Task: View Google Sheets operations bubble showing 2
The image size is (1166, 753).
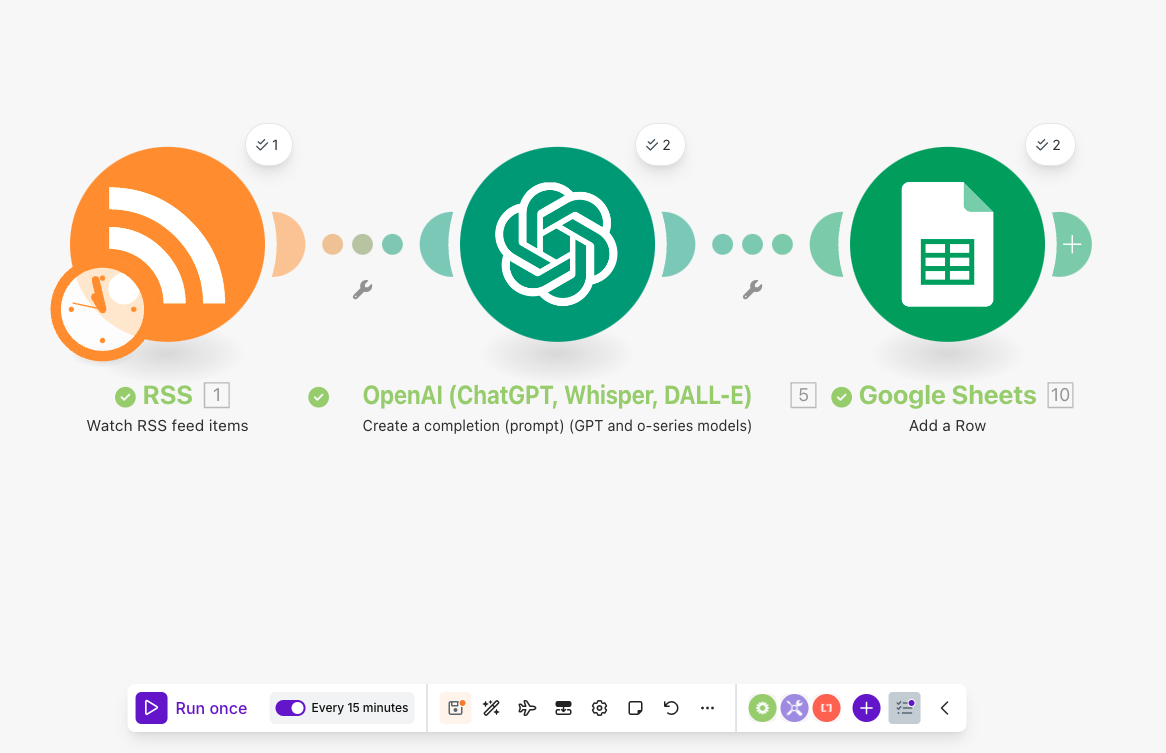Action: 1049,145
